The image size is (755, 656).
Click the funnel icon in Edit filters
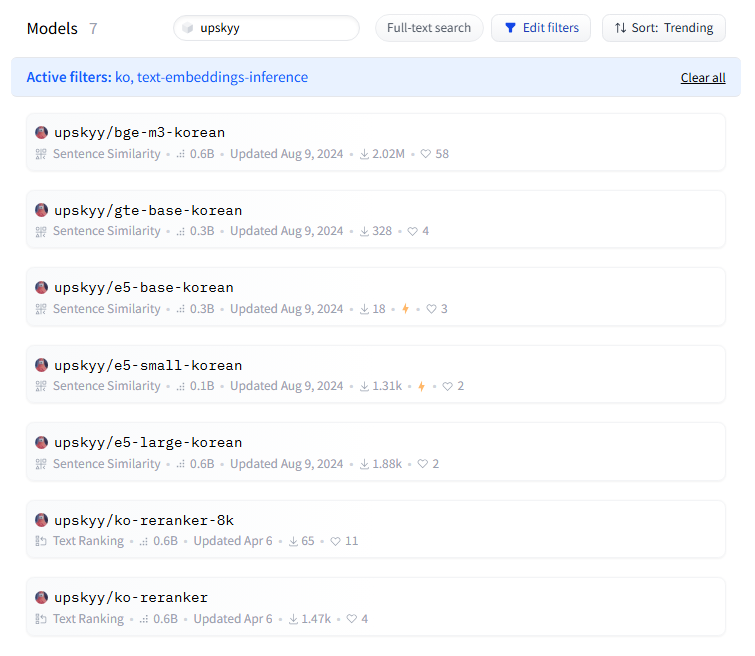[510, 28]
